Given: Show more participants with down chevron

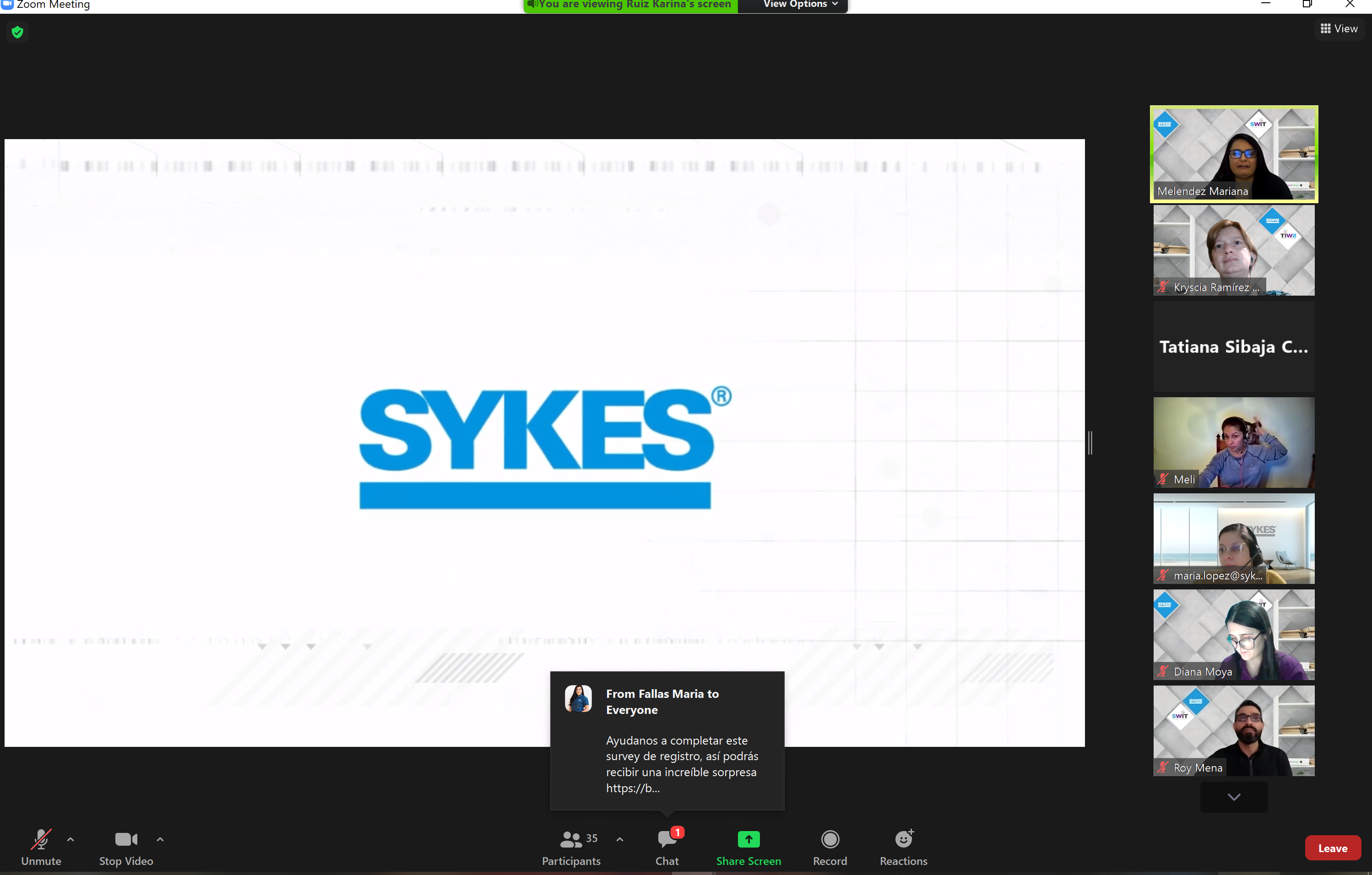Looking at the screenshot, I should point(1234,796).
